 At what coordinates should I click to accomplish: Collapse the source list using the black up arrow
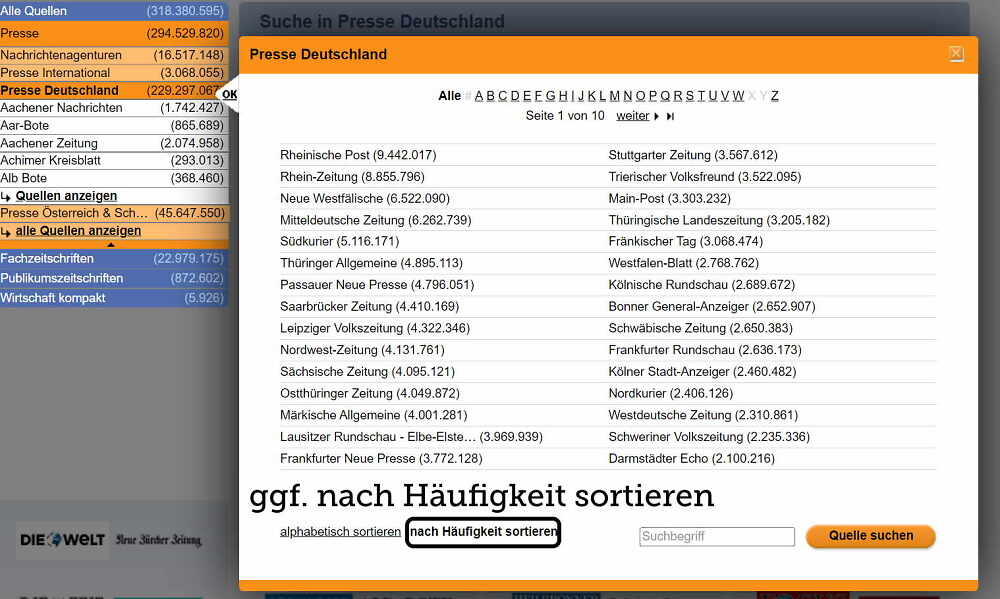point(111,244)
